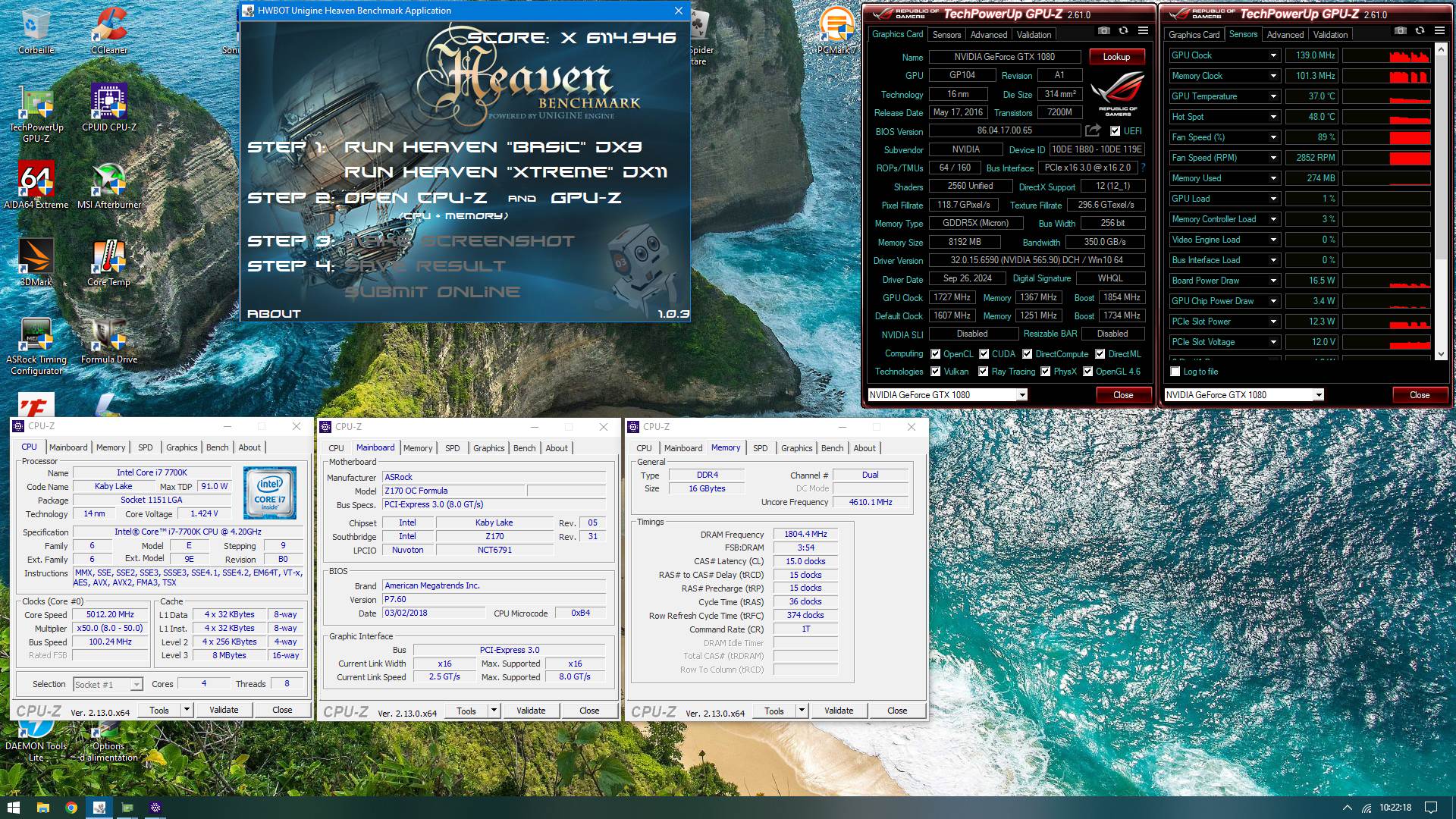Click the GPU Name field NVIDIA GeForce GTX 1080
Screen dimensions: 1456x819
pos(1005,57)
